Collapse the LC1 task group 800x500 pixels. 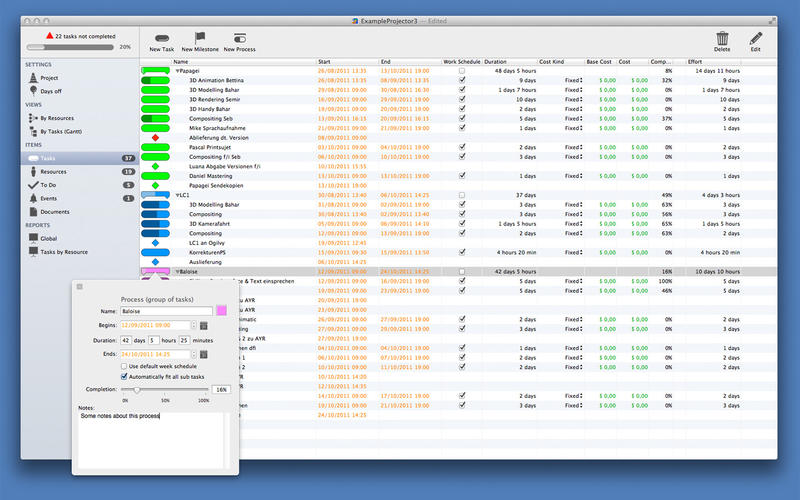(x=178, y=195)
